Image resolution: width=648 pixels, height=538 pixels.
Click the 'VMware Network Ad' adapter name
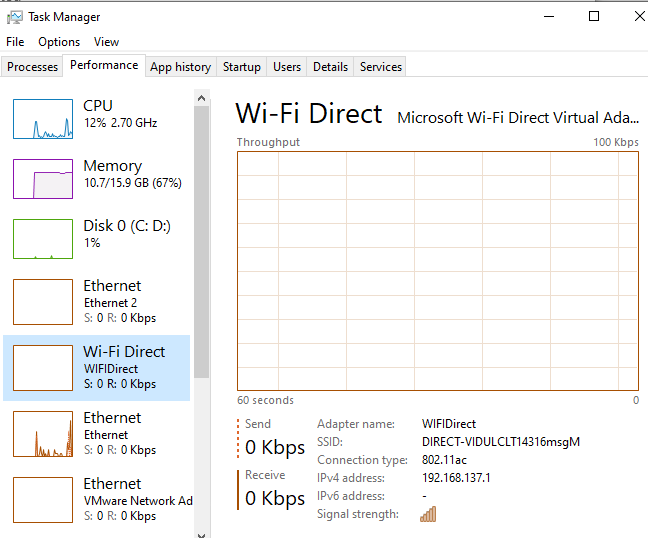138,501
